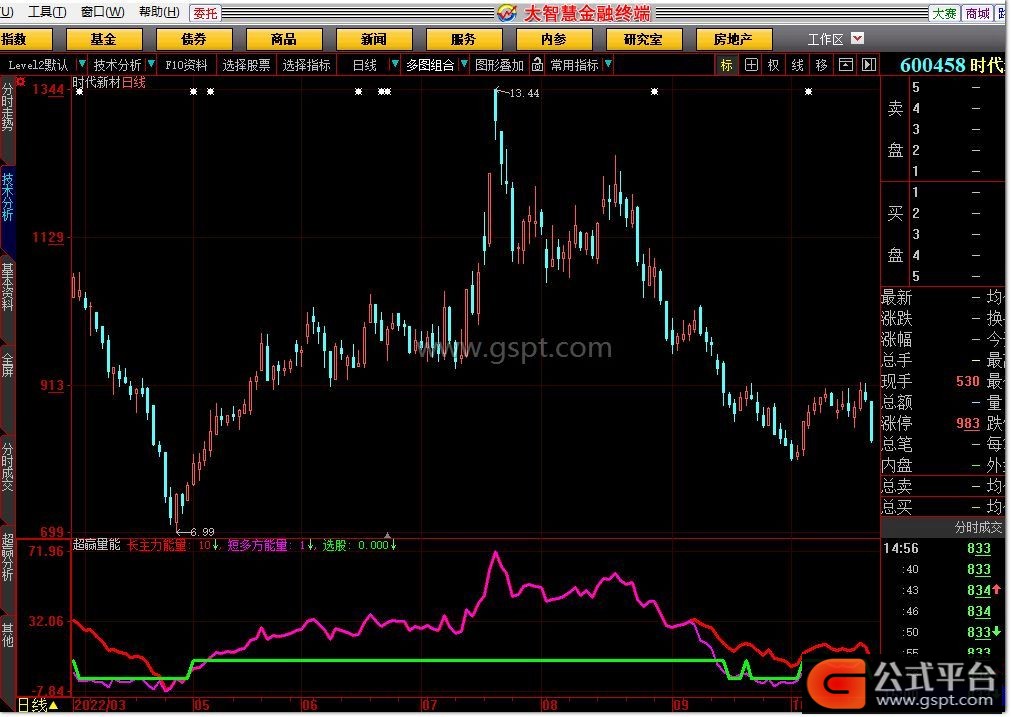This screenshot has height=717, width=1012.
Task: Select the 服务 yellow tab
Action: (463, 39)
